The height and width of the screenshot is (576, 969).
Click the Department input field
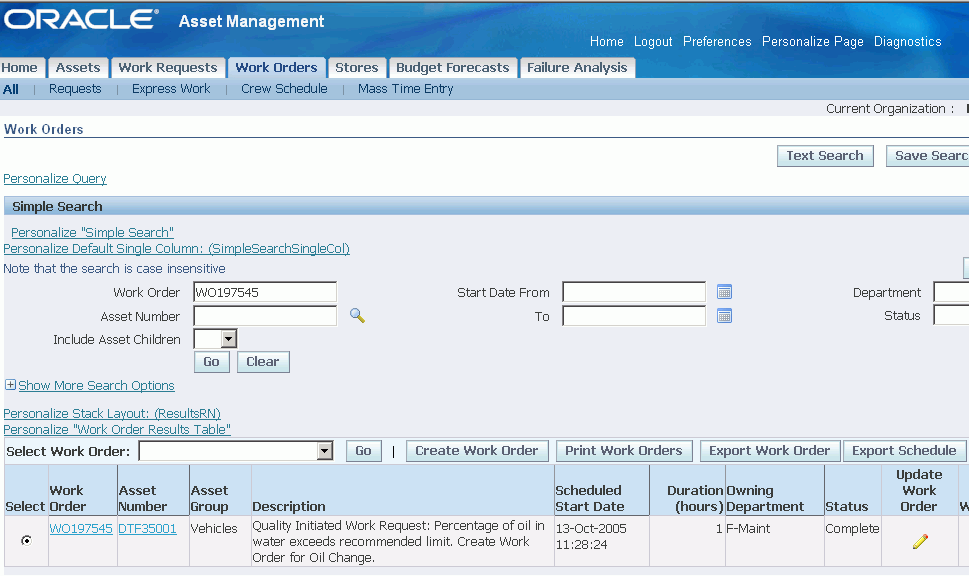(x=951, y=292)
